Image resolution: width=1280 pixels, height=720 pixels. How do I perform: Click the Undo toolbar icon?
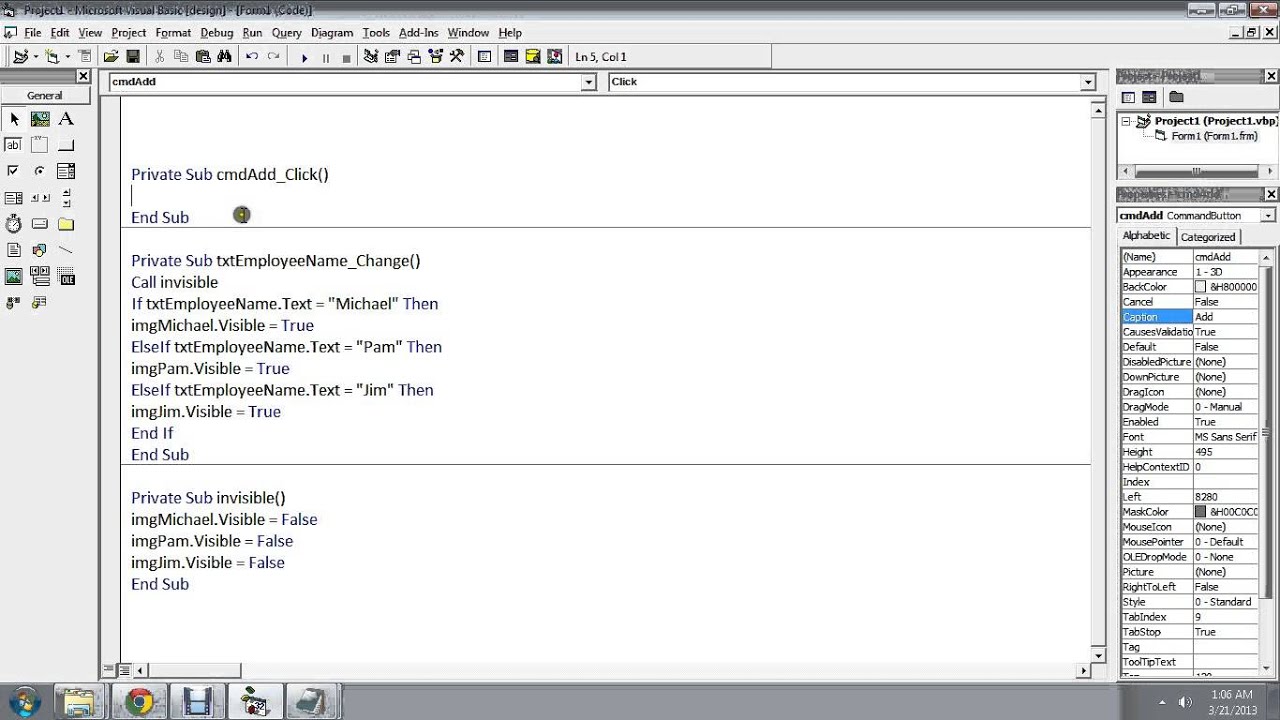(252, 57)
